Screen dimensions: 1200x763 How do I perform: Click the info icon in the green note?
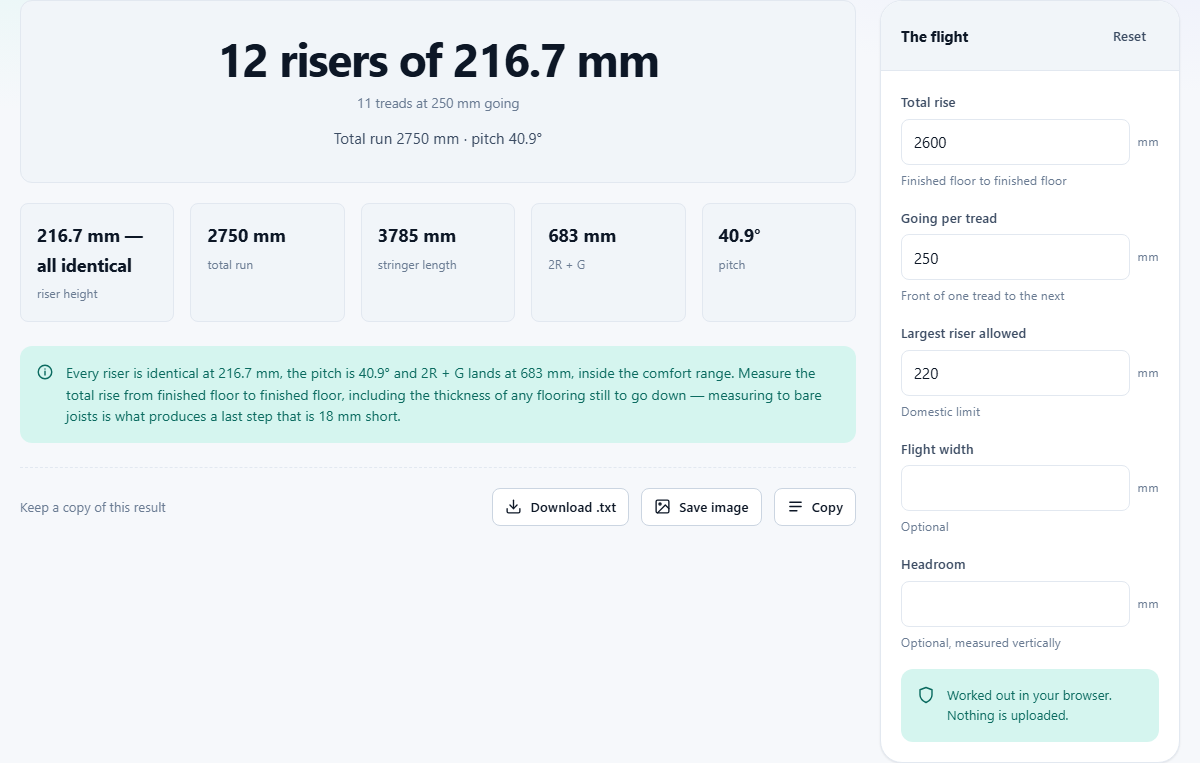(45, 373)
